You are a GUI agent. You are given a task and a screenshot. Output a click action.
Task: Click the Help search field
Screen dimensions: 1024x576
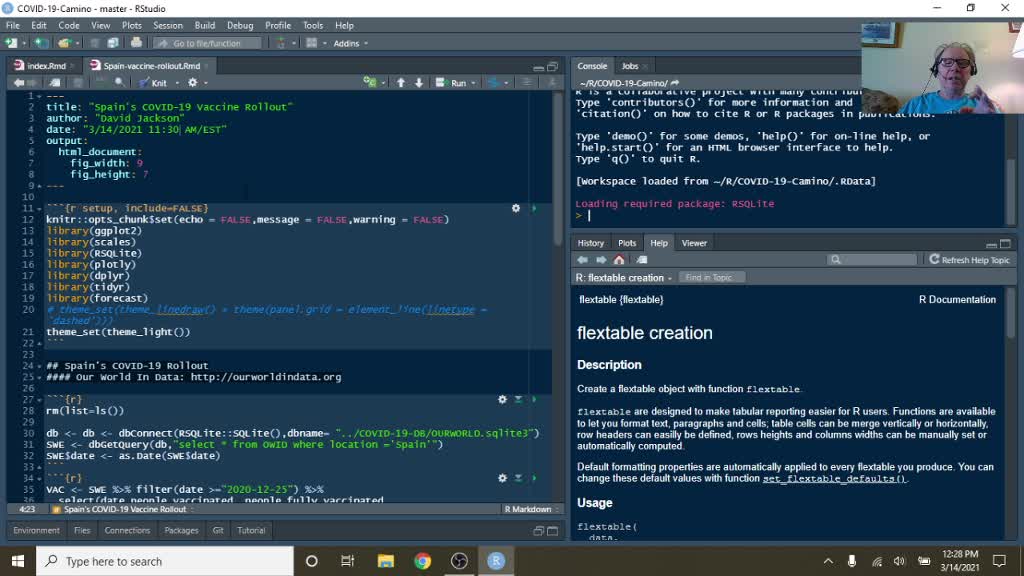(x=872, y=260)
